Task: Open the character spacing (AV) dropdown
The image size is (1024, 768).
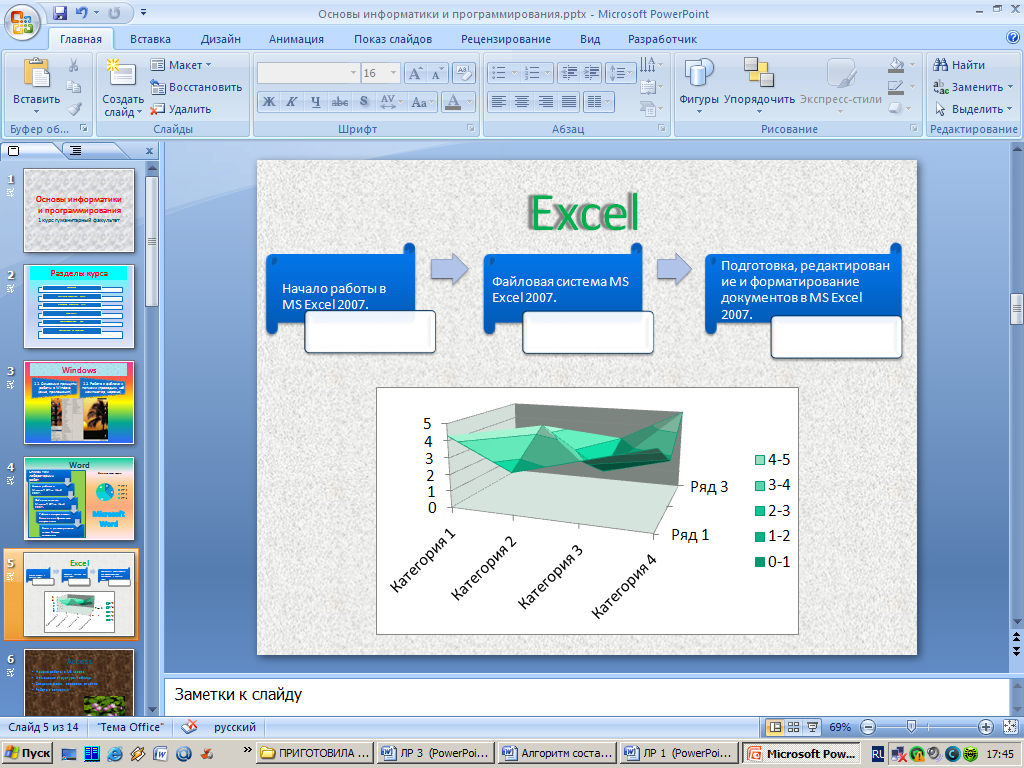Action: point(391,102)
